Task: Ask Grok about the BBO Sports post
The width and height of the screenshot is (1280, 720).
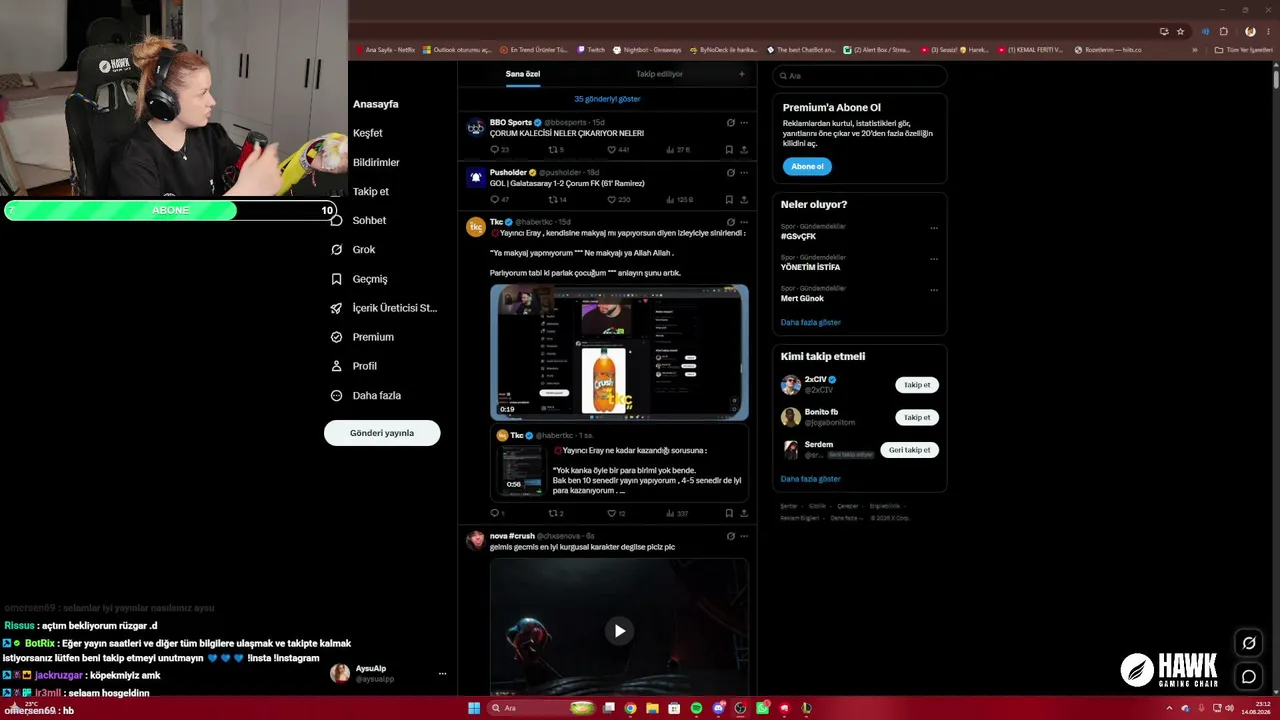Action: (x=730, y=123)
